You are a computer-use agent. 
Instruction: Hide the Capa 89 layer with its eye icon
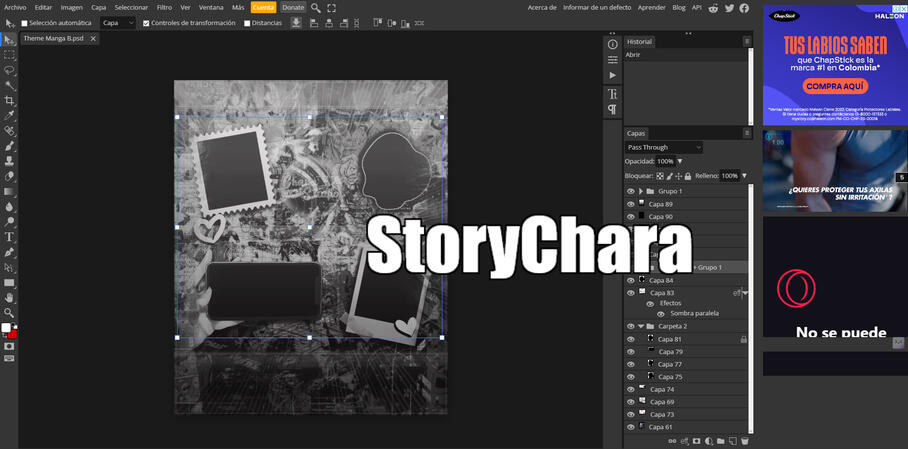(630, 204)
